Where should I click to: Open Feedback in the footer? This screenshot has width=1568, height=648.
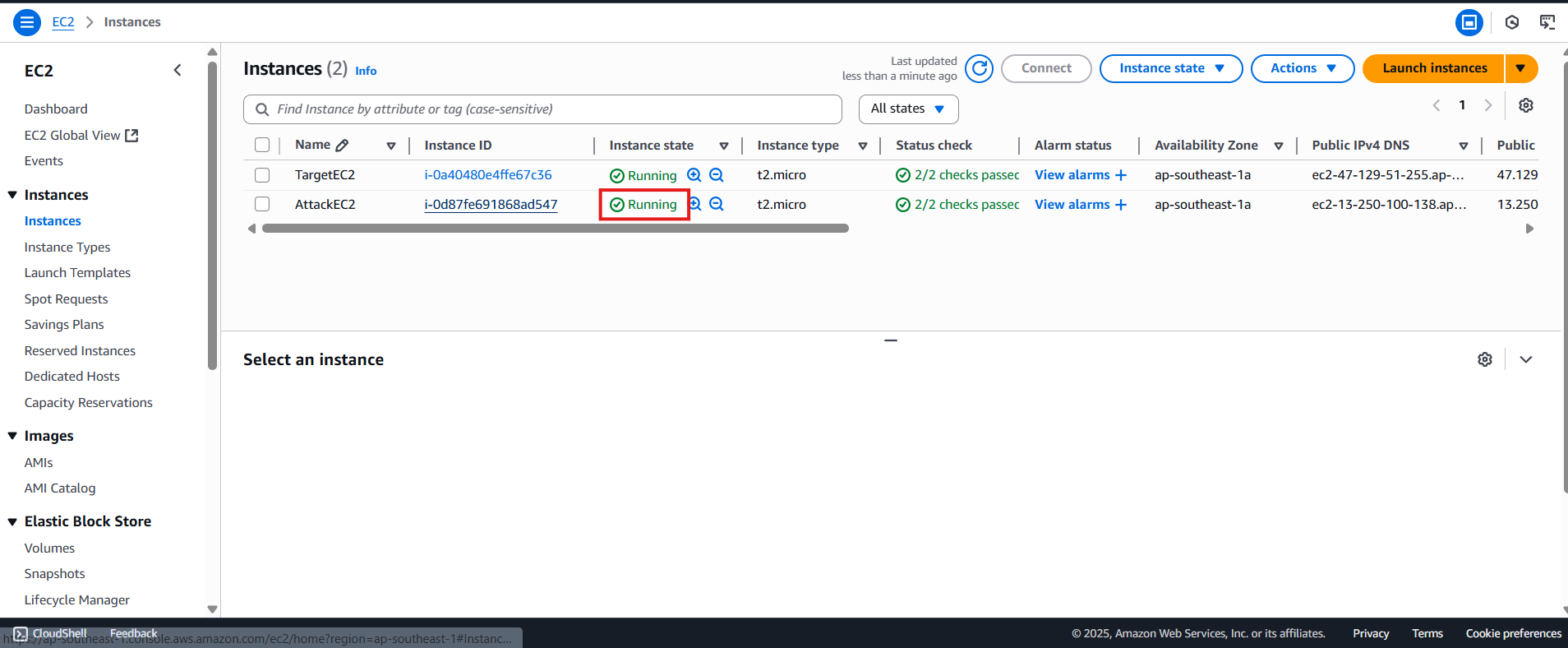coord(133,633)
